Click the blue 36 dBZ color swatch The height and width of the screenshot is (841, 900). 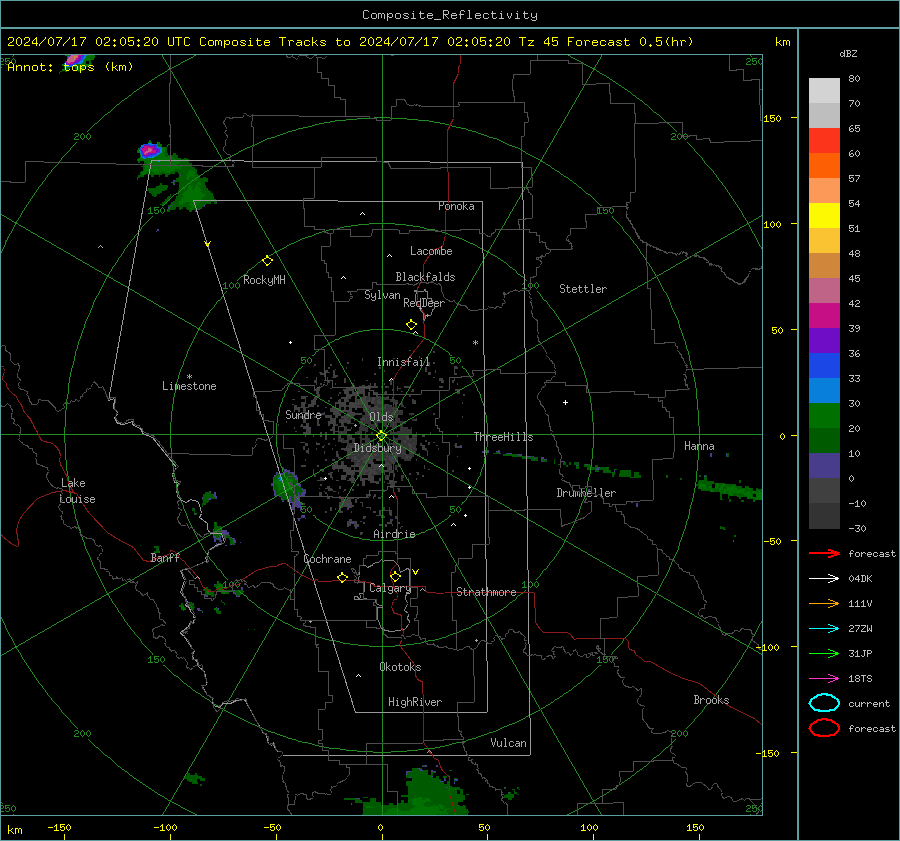click(824, 365)
